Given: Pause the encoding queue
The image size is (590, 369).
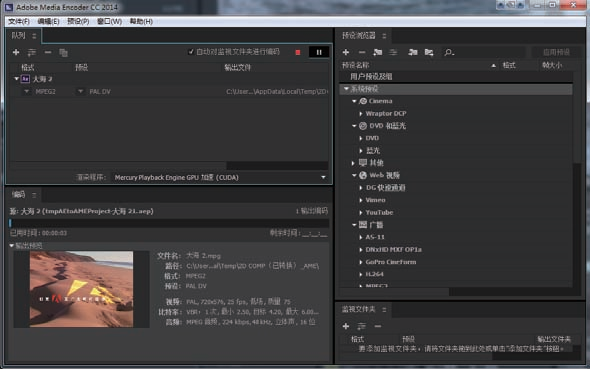Looking at the screenshot, I should [319, 52].
